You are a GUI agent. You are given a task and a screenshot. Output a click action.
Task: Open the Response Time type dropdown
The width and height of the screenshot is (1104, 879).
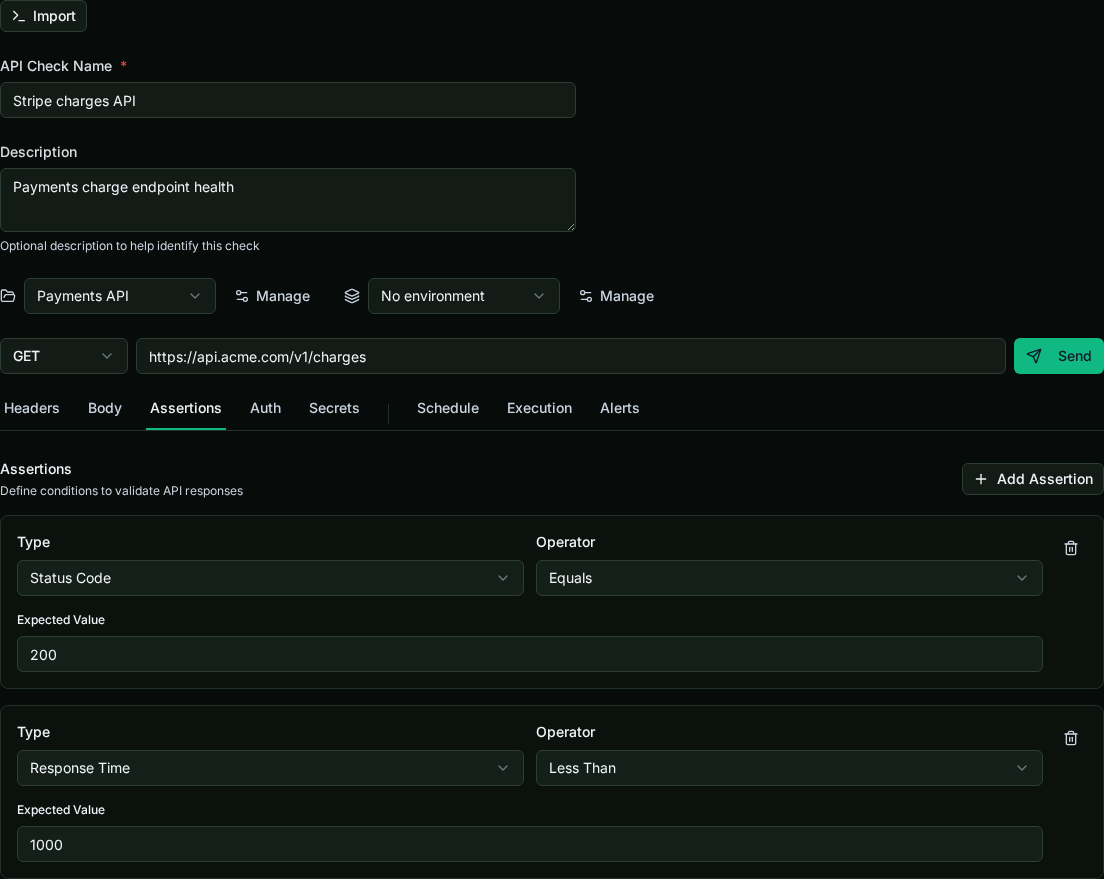[270, 768]
